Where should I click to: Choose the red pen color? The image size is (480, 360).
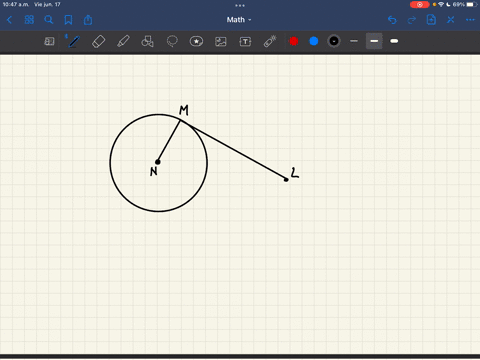(294, 41)
